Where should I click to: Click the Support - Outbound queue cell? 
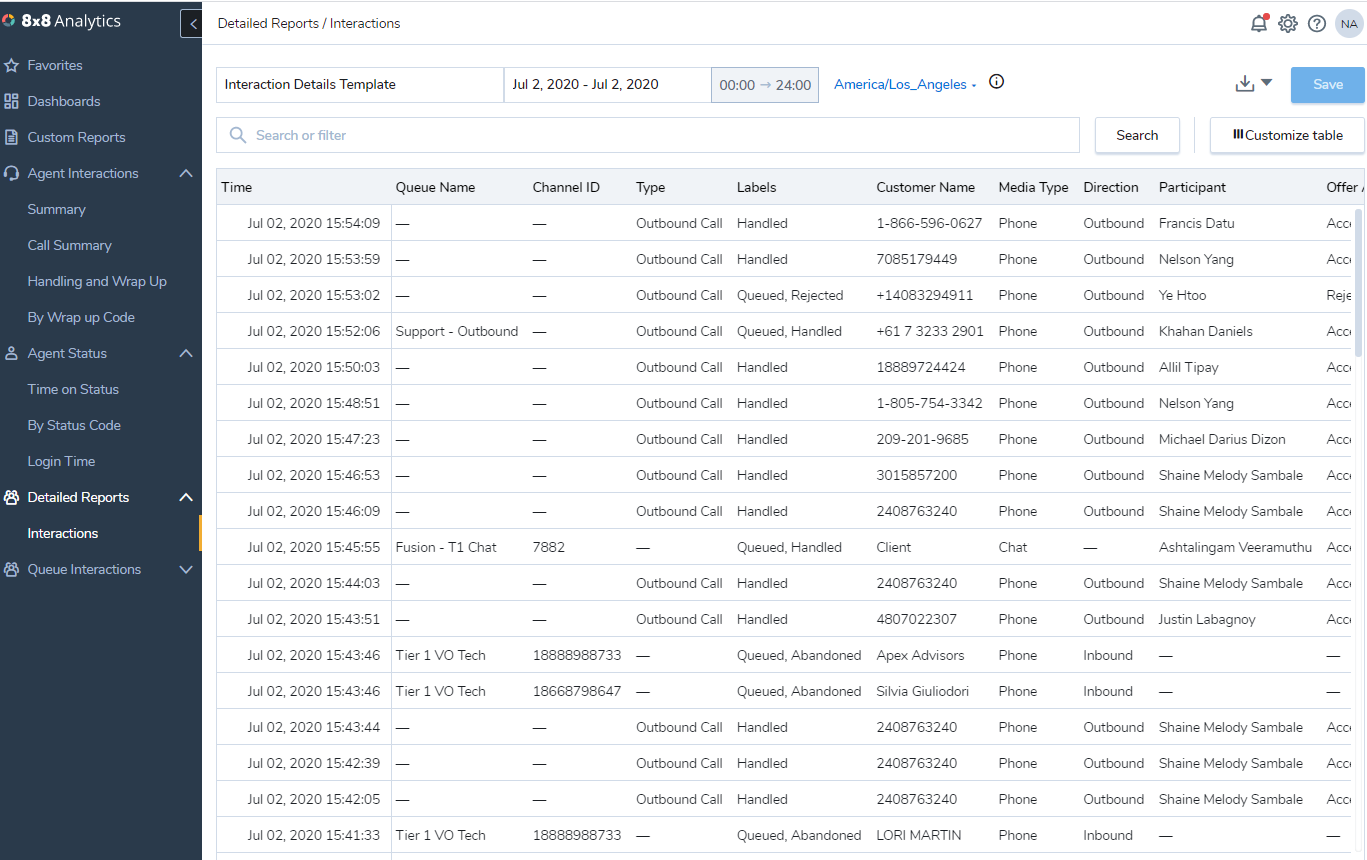click(457, 331)
